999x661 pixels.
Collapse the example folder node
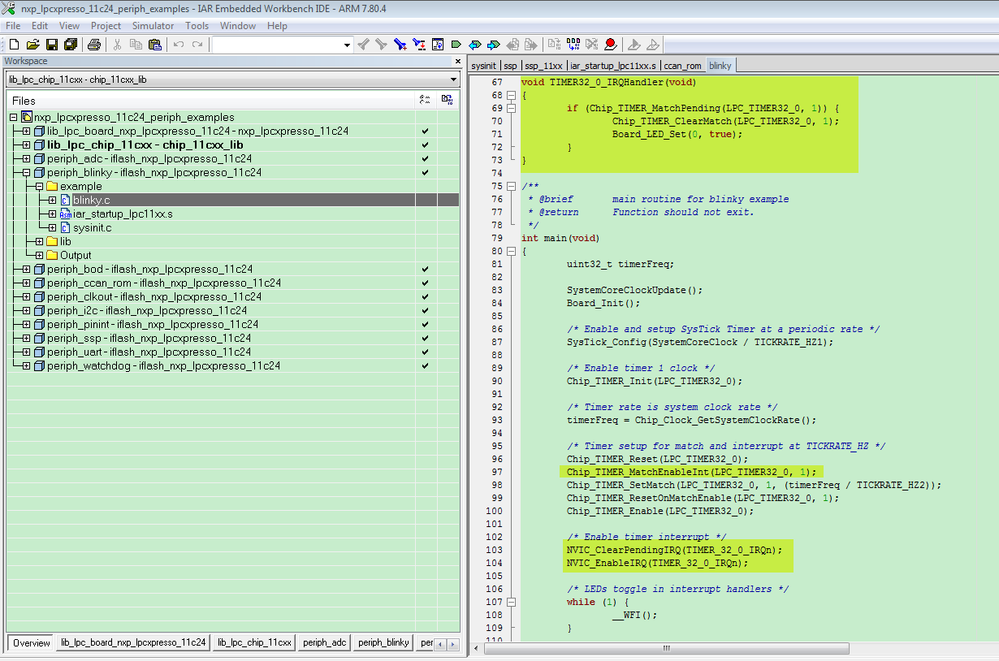pyautogui.click(x=40, y=187)
